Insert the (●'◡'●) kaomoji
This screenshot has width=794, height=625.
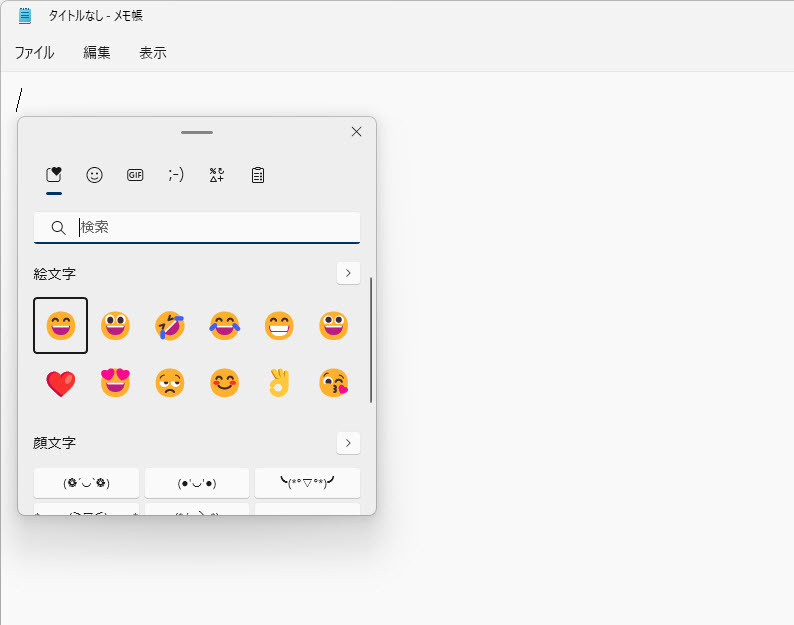pyautogui.click(x=197, y=483)
